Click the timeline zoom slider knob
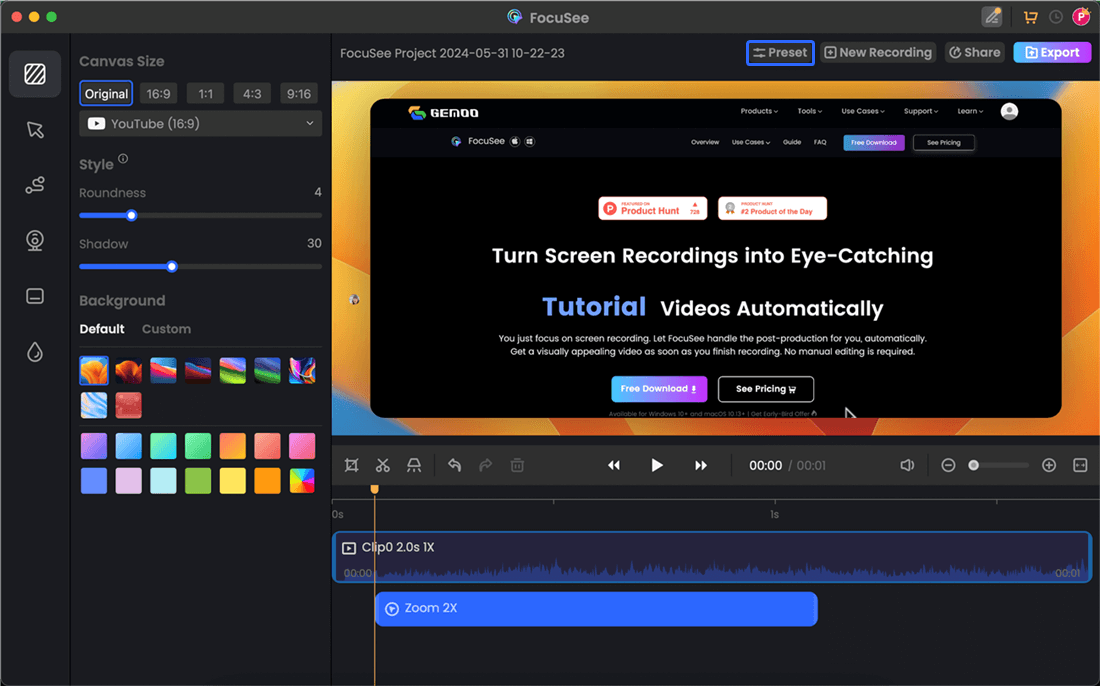1100x686 pixels. pos(974,465)
